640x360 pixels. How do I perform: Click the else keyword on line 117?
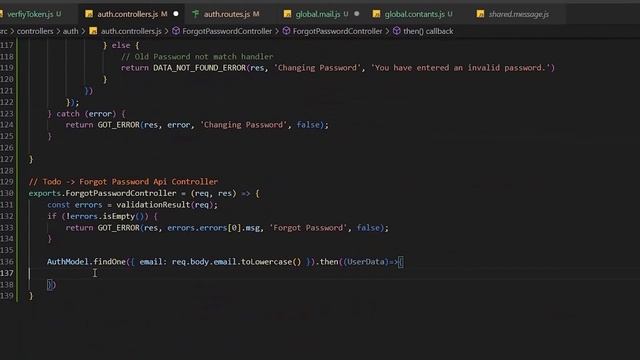(x=121, y=45)
